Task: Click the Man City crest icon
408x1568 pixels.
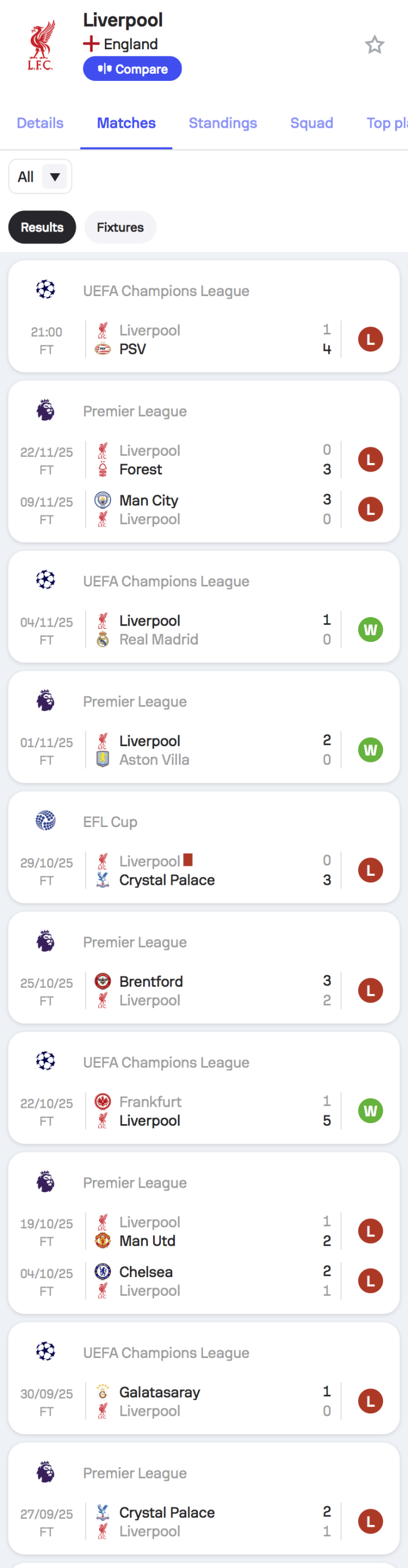Action: (103, 500)
